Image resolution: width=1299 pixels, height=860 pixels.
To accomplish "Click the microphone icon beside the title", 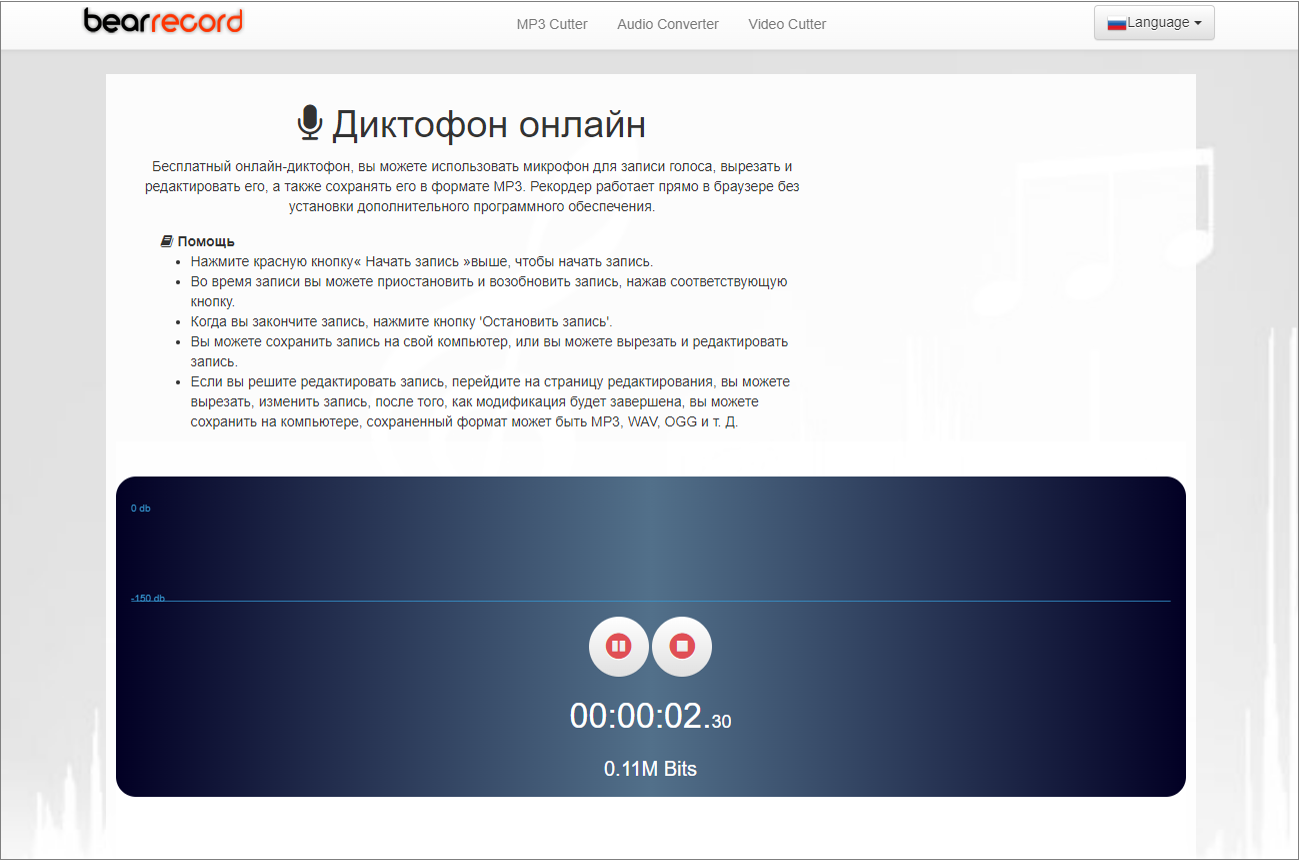I will [x=310, y=123].
